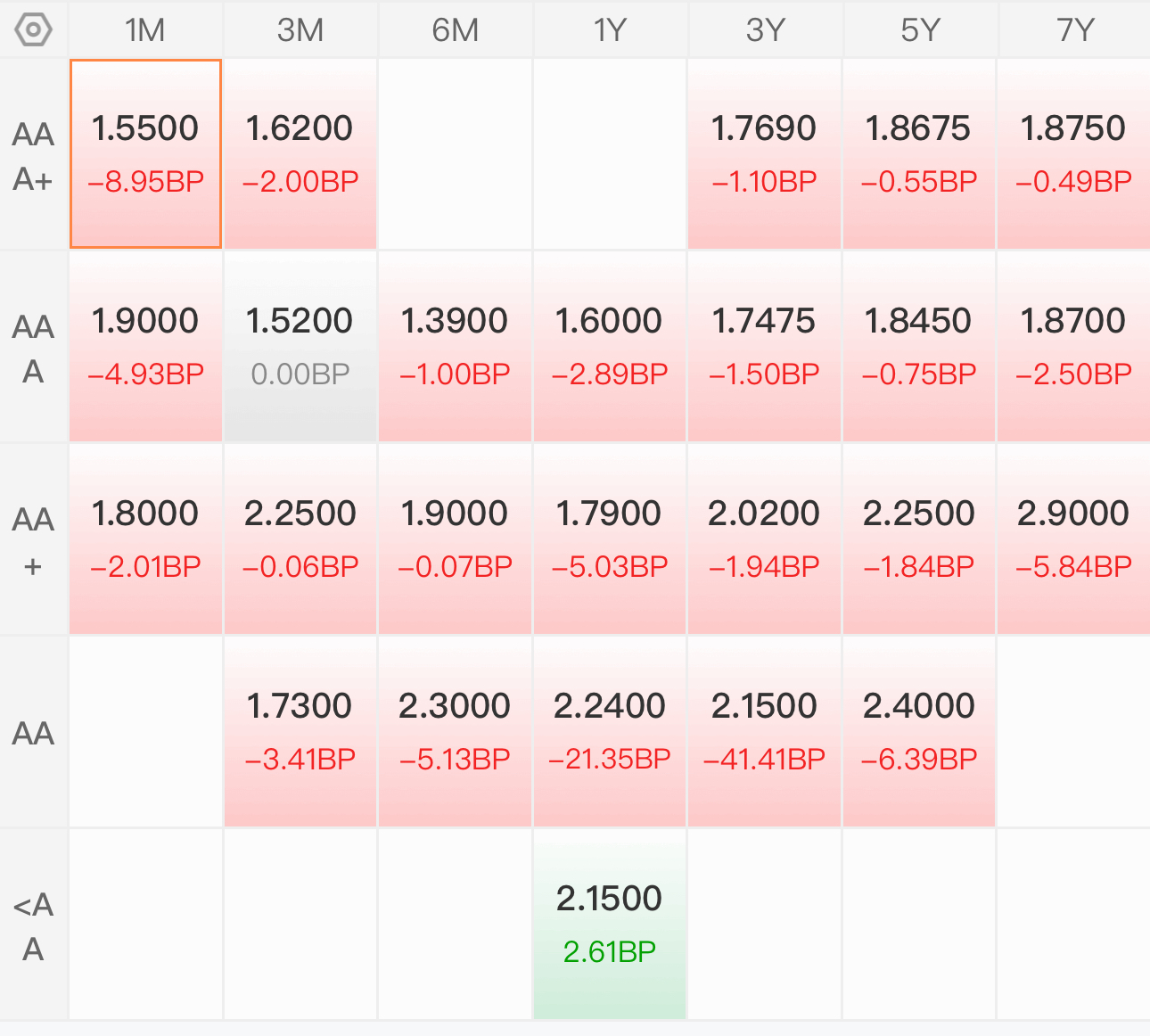Select the 3Y column header
Viewport: 1150px width, 1036px height.
pyautogui.click(x=765, y=30)
